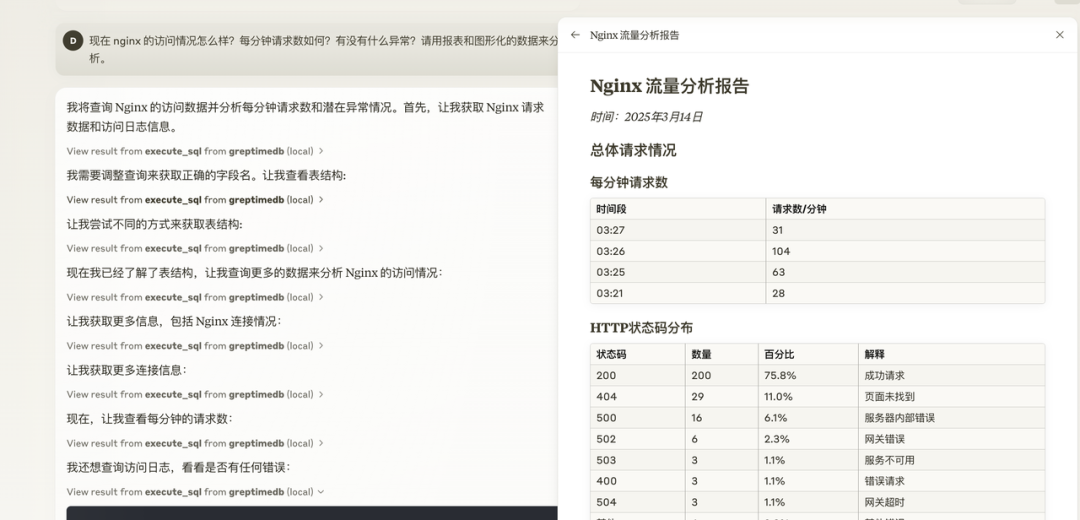Image resolution: width=1080 pixels, height=520 pixels.
Task: Select the '成功请求' explanation cell
Action: [951, 375]
